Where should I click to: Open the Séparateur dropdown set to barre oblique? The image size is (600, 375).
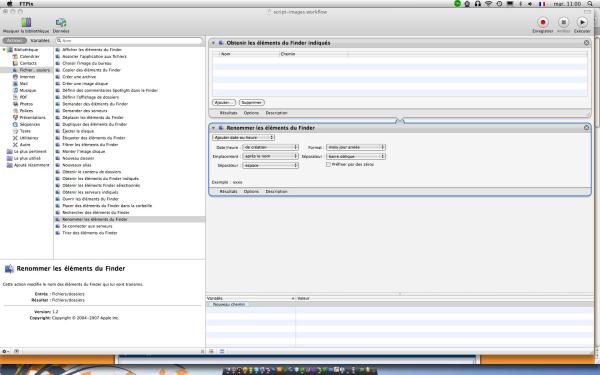click(x=355, y=157)
